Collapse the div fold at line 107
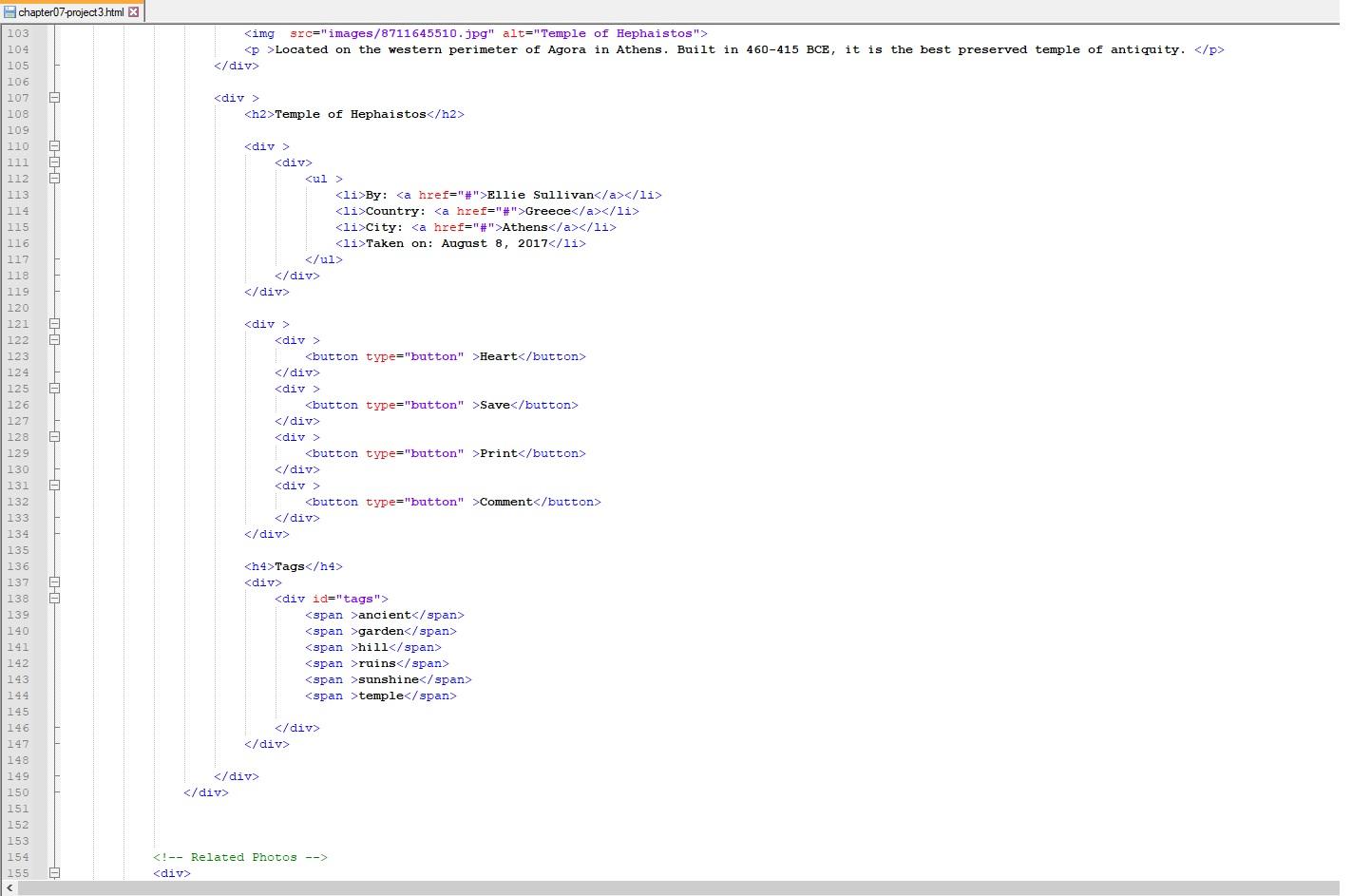Screen dimensions: 1371x896 click(x=55, y=98)
